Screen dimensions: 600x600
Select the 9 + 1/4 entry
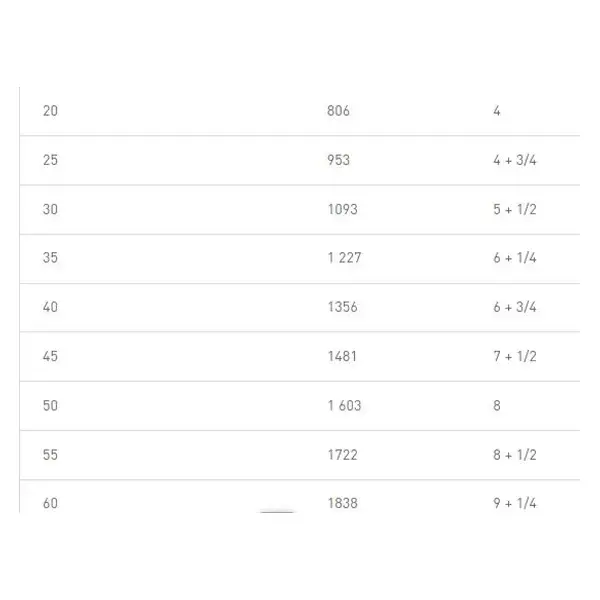pyautogui.click(x=515, y=503)
